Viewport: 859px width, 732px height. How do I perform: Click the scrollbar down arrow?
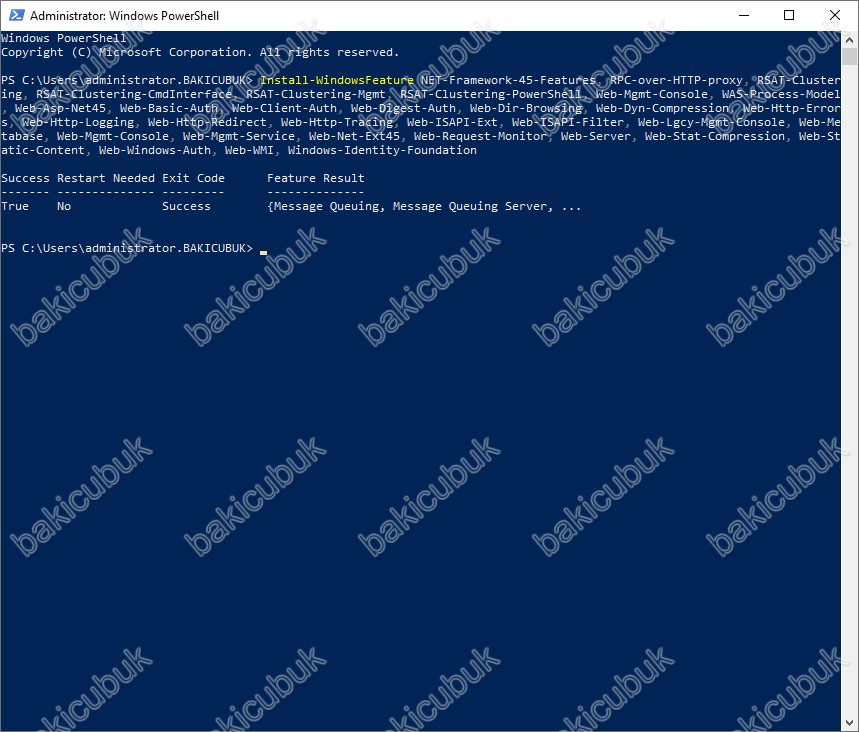849,723
